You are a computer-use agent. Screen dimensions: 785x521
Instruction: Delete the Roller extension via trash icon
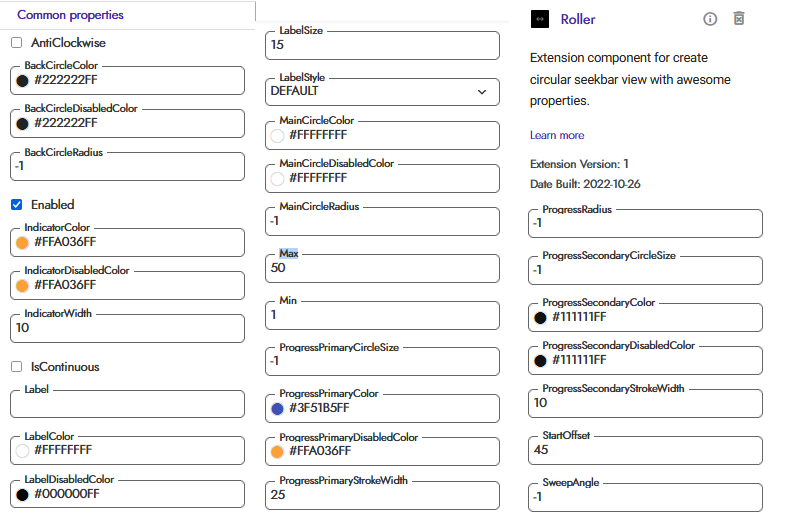pyautogui.click(x=739, y=19)
